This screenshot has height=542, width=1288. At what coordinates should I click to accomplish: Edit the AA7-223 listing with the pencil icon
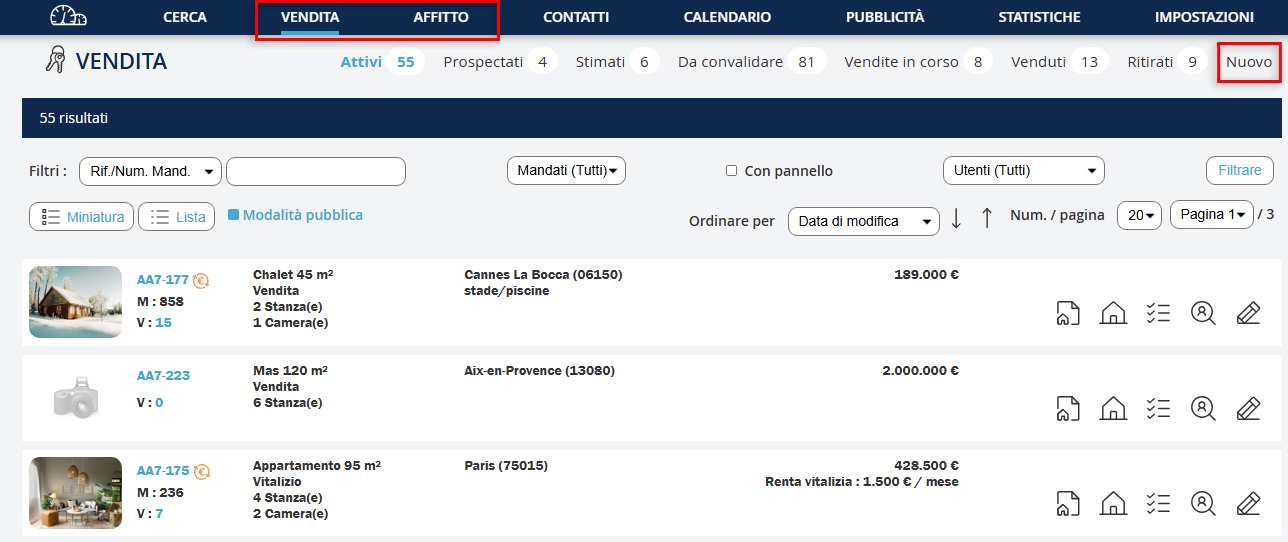(x=1248, y=408)
